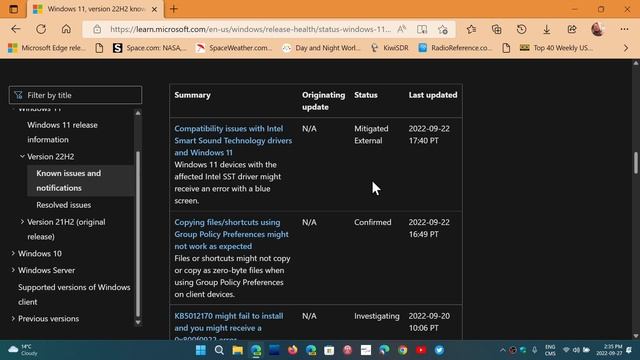Open Immersive Reader icon in address bar
This screenshot has width=640, height=360.
[422, 29]
